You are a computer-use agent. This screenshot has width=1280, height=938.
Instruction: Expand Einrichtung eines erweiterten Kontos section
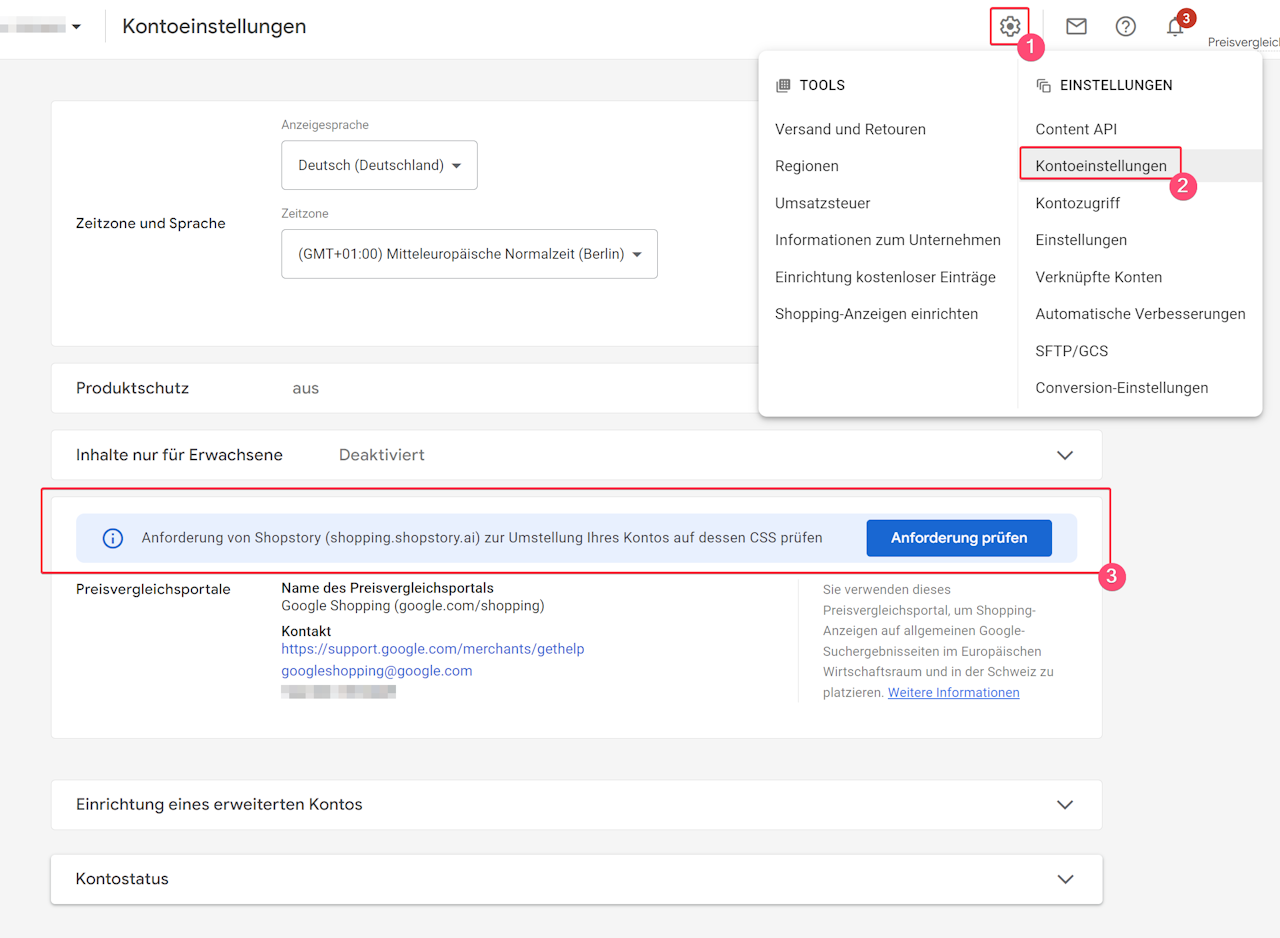coord(1065,805)
